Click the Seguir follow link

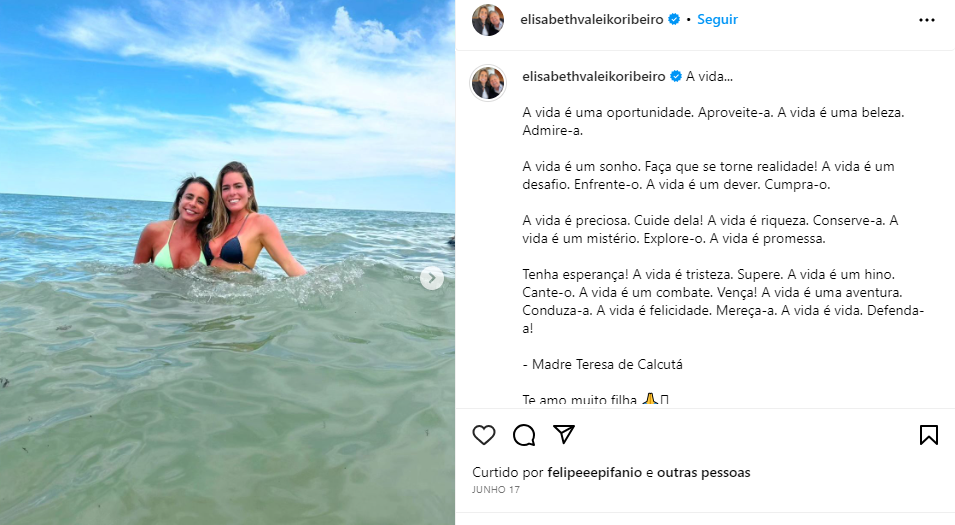click(717, 19)
